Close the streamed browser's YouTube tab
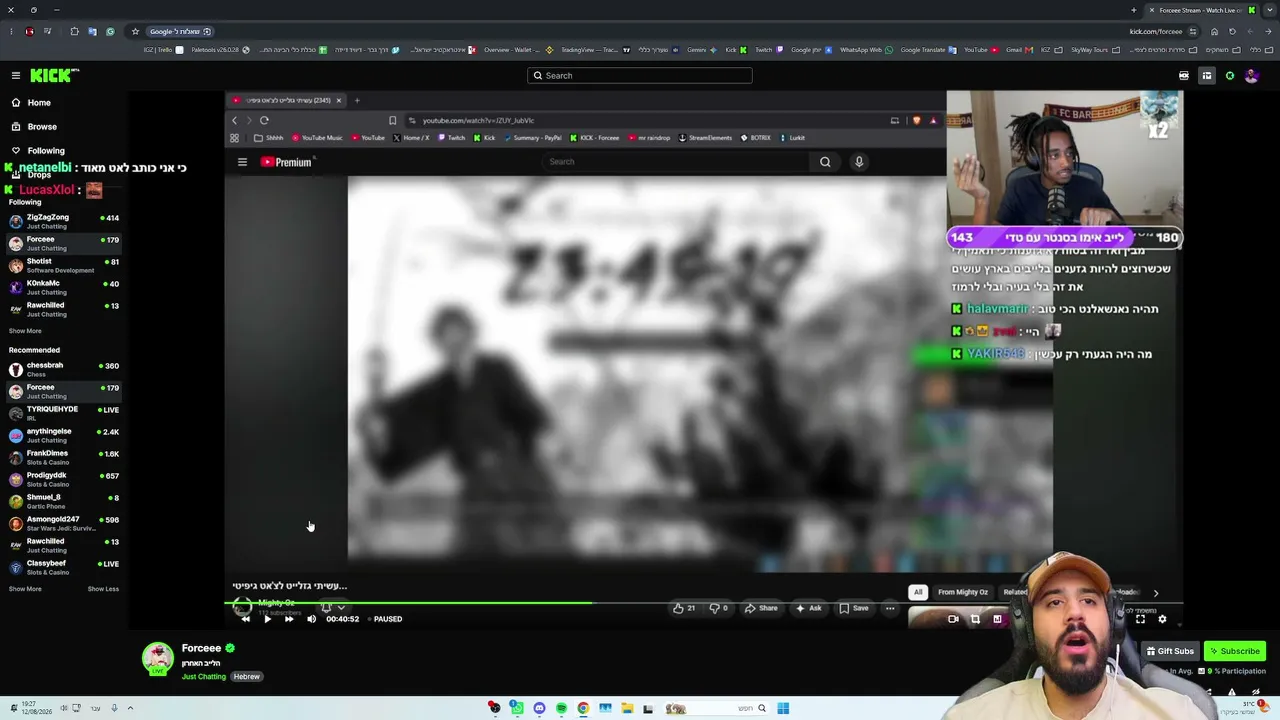Image resolution: width=1280 pixels, height=720 pixels. point(338,100)
